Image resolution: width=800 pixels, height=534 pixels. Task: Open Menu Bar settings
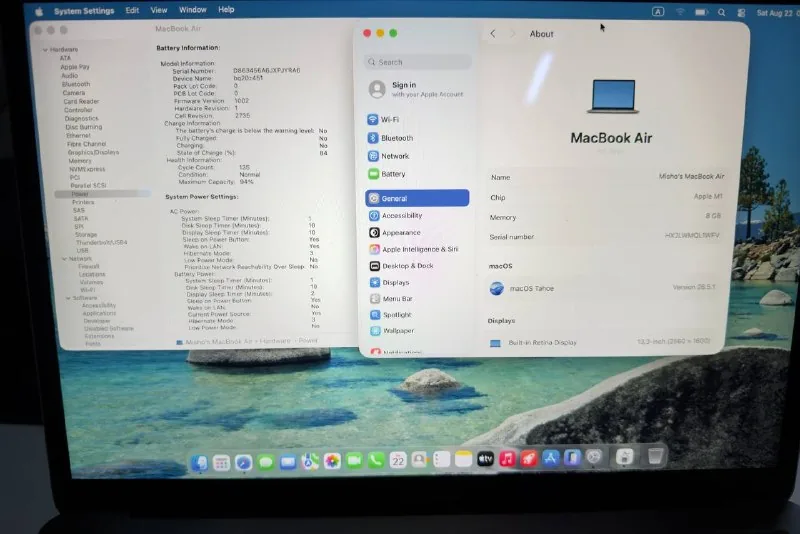click(391, 298)
